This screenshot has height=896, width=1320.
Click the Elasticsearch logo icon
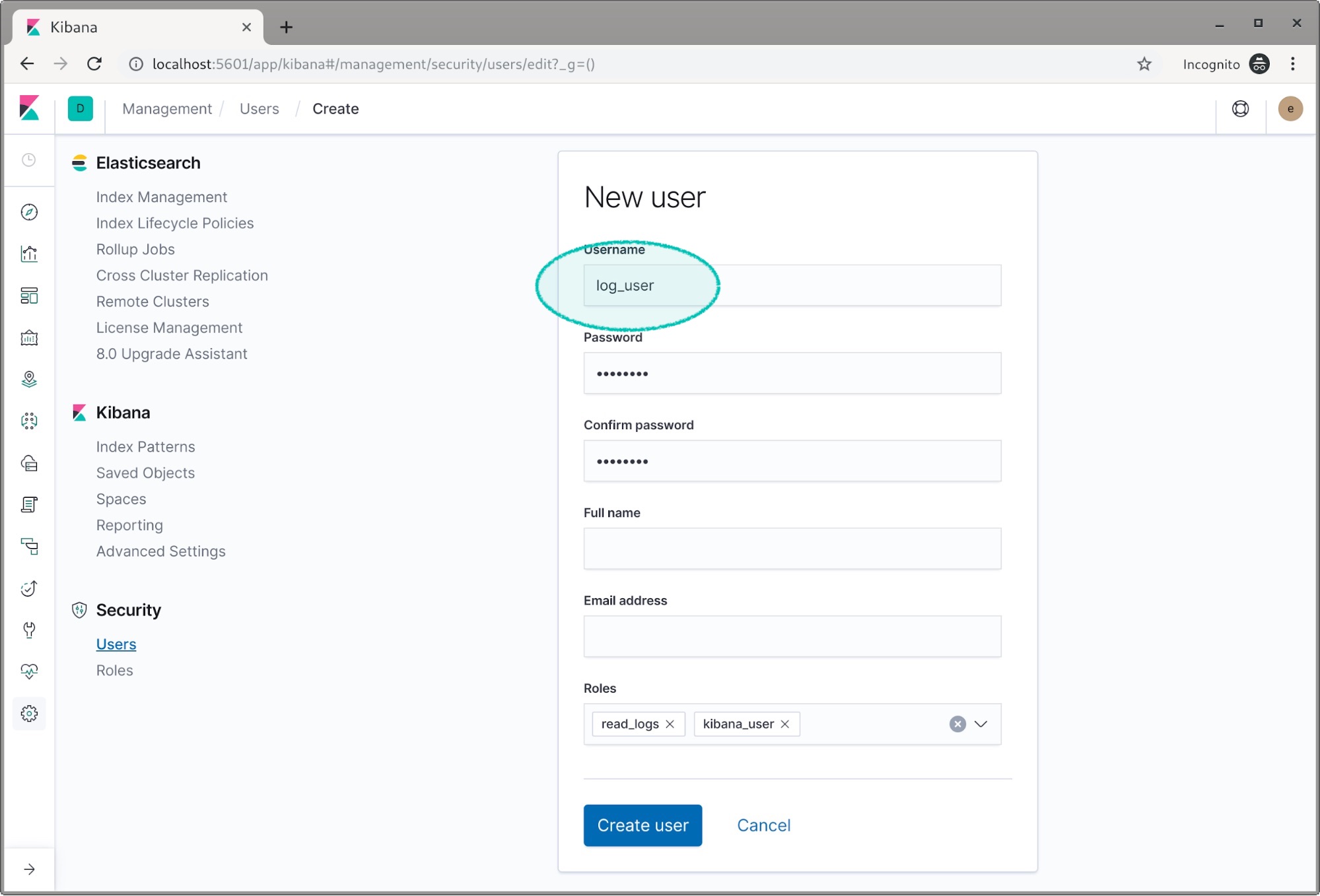79,163
